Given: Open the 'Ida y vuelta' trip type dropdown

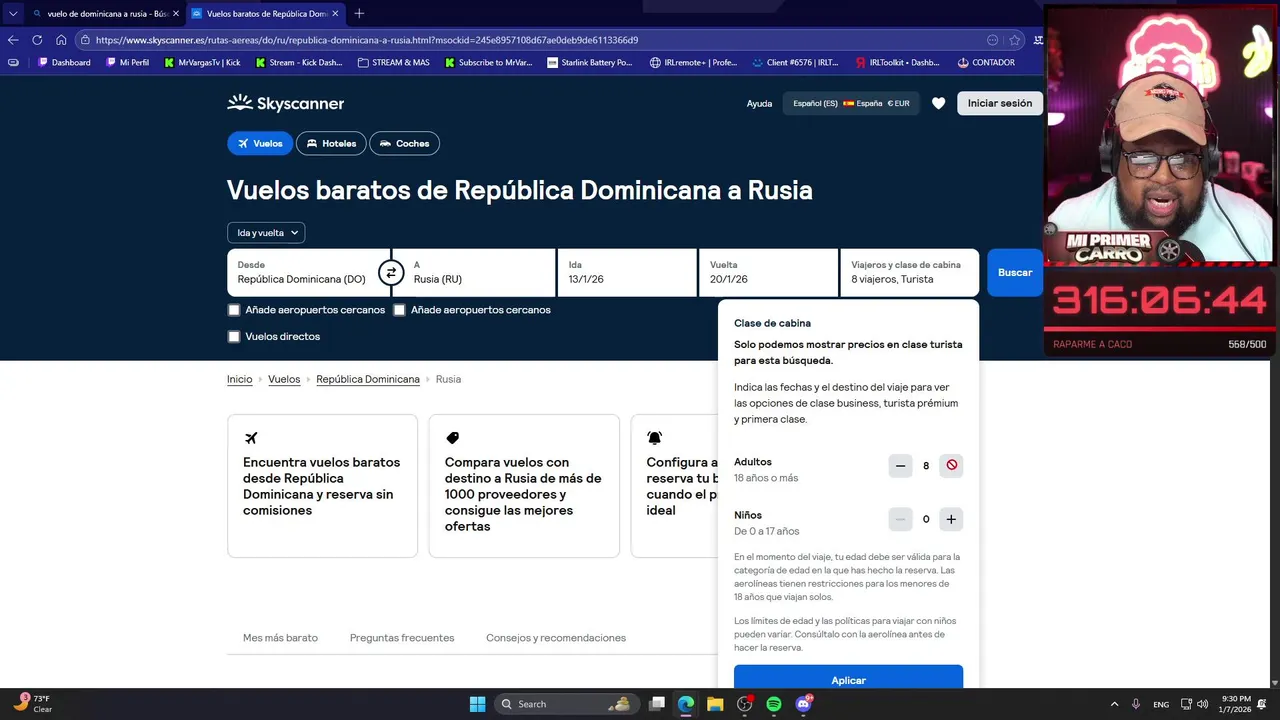Looking at the screenshot, I should tap(266, 233).
